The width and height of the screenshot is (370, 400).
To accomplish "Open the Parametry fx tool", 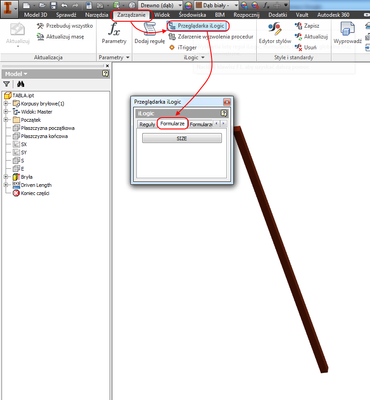I will click(x=114, y=33).
